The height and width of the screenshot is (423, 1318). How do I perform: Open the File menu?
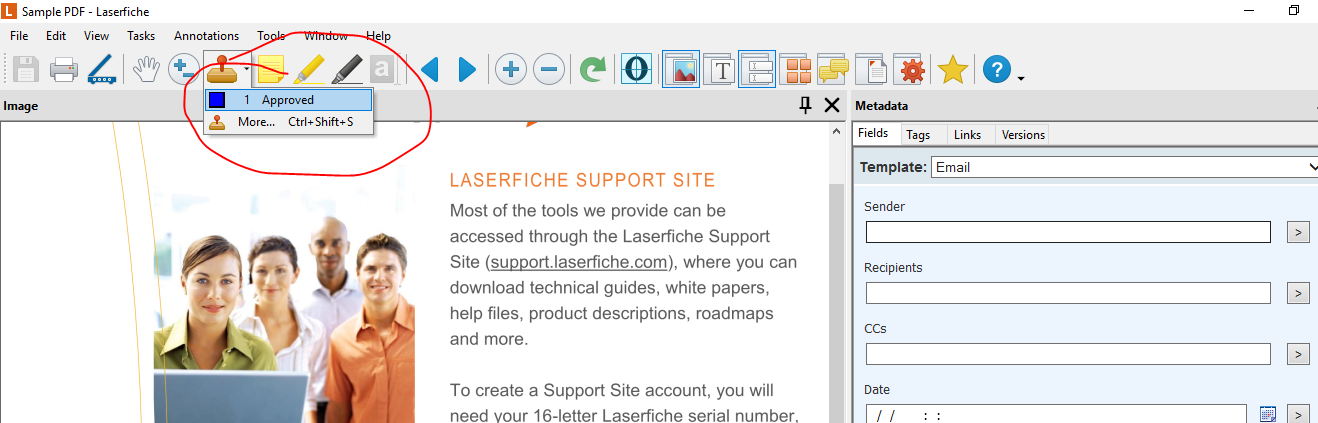19,36
